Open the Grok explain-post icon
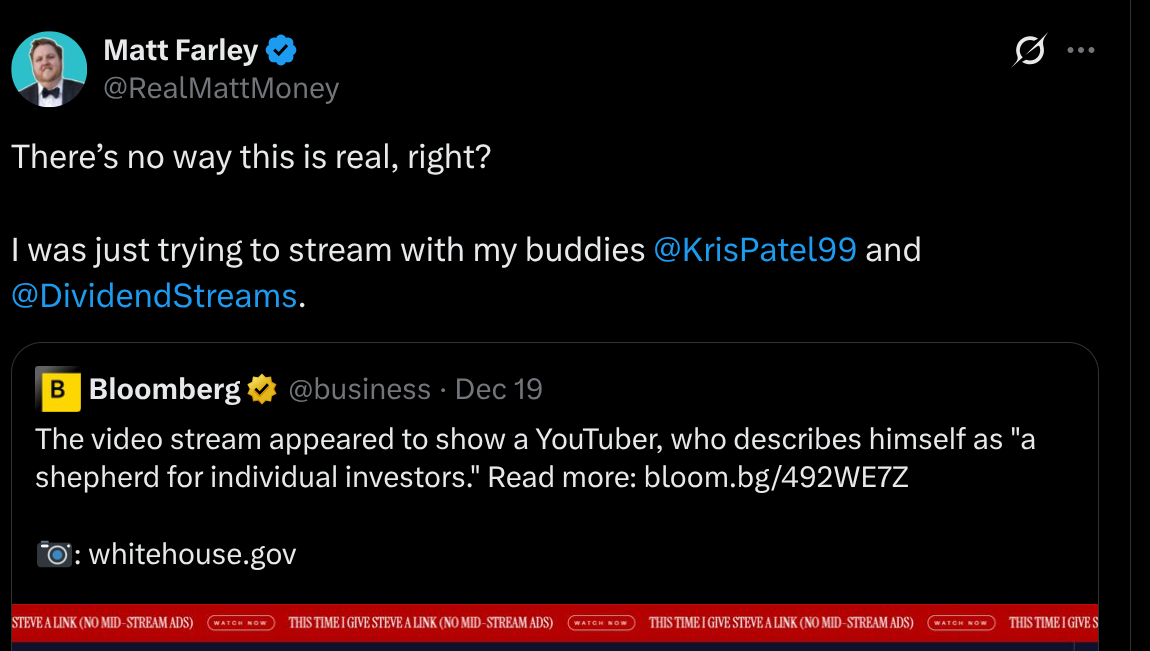1150x651 pixels. pyautogui.click(x=1029, y=50)
